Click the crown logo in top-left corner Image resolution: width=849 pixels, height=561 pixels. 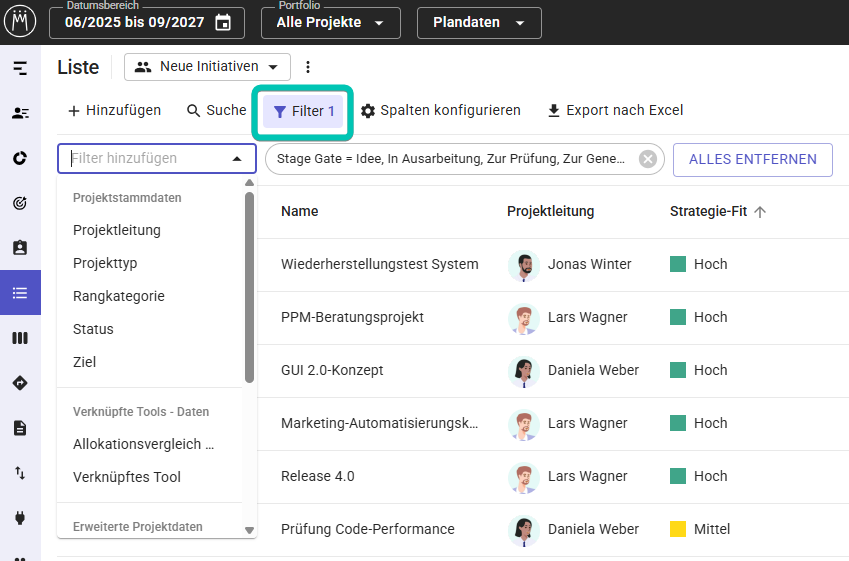[x=20, y=20]
